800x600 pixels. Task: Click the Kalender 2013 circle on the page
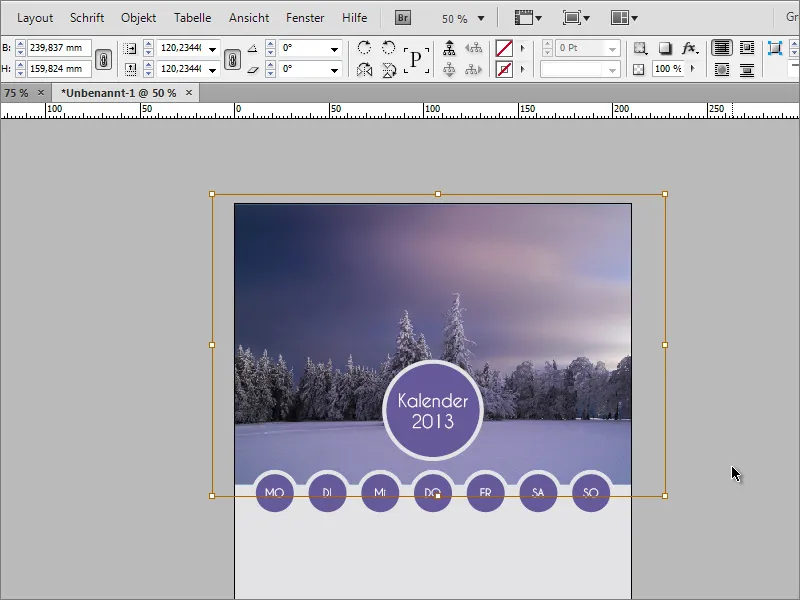(x=433, y=411)
